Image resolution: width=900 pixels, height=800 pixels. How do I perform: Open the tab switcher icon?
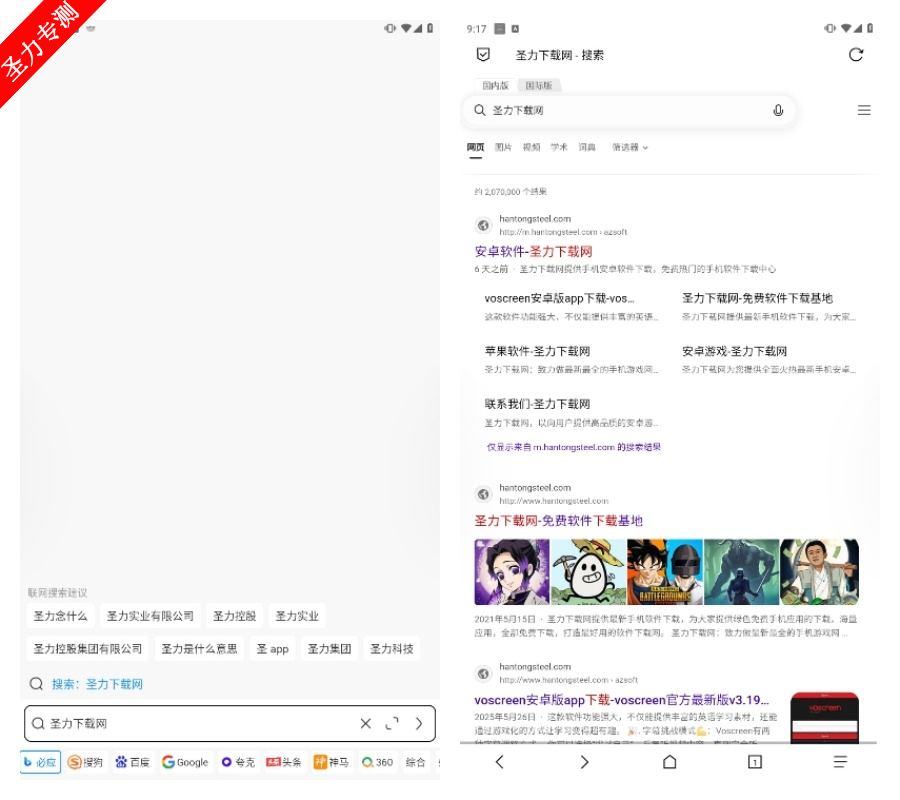pyautogui.click(x=755, y=762)
